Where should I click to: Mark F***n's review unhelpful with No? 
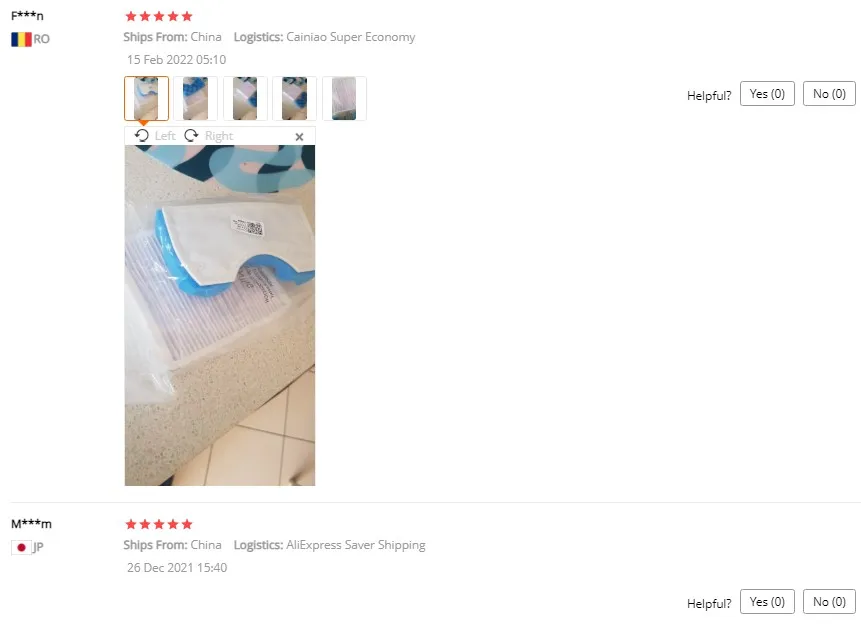[829, 94]
